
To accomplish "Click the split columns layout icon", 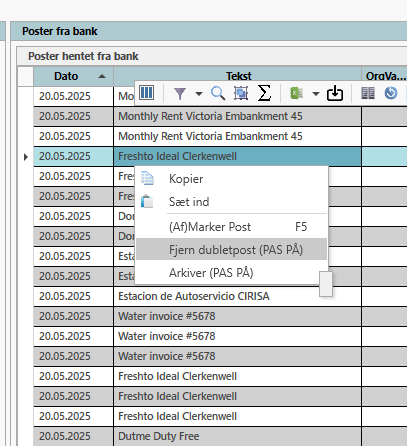I will (368, 93).
